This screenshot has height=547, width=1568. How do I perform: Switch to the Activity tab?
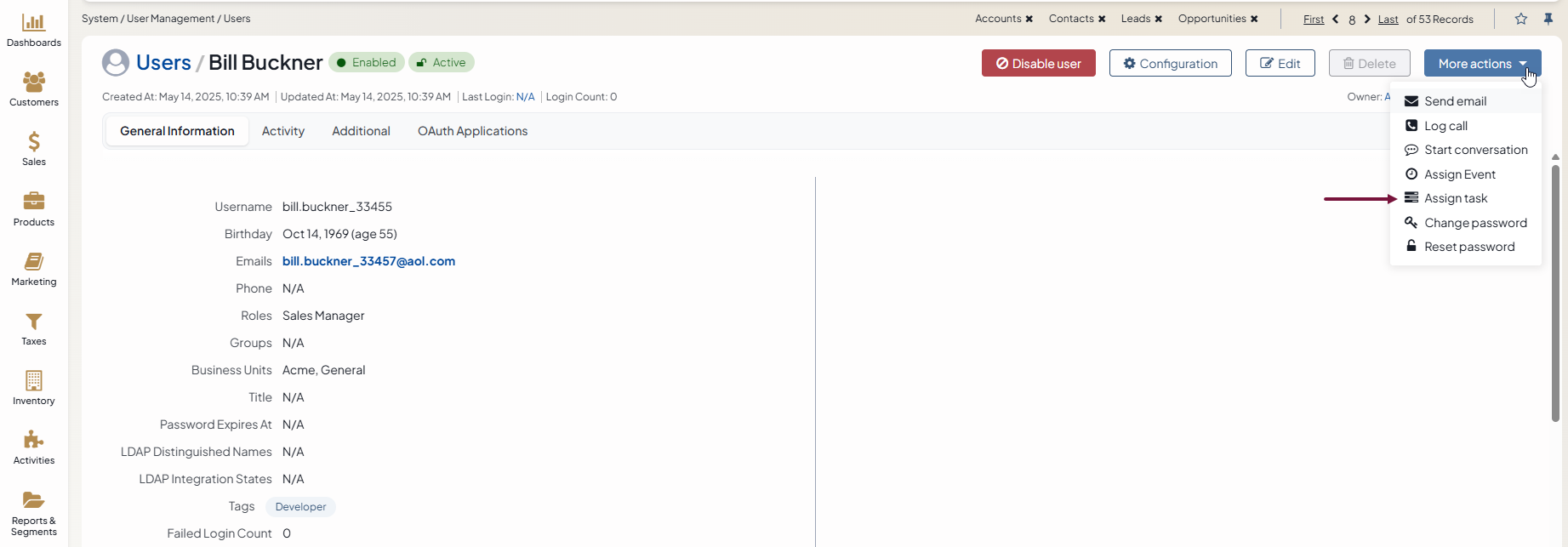tap(283, 131)
